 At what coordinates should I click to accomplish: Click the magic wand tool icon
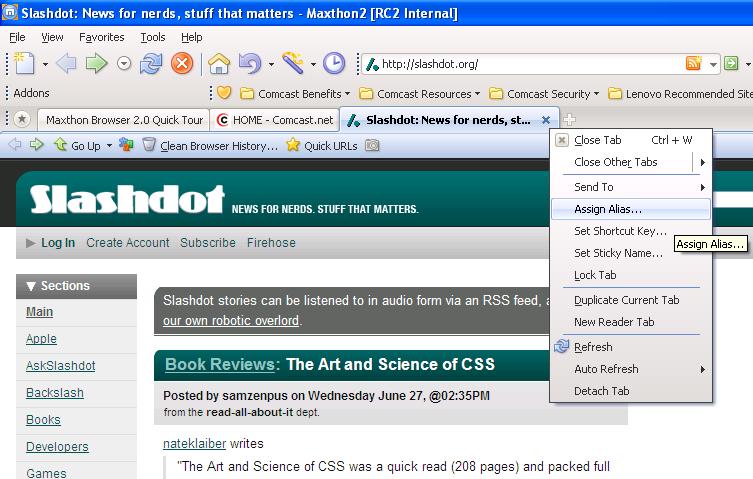293,63
